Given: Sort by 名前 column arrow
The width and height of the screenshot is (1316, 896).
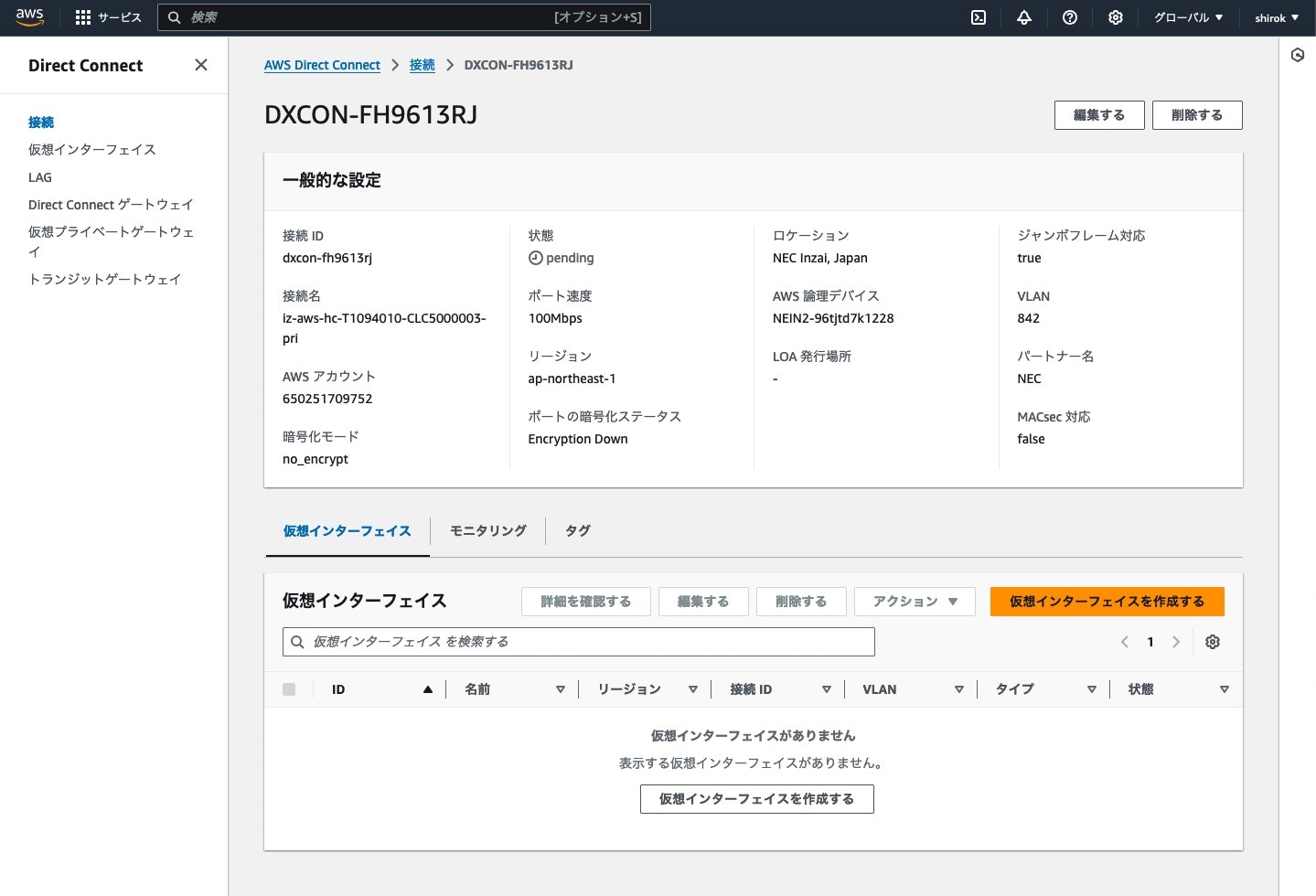Looking at the screenshot, I should pos(560,689).
